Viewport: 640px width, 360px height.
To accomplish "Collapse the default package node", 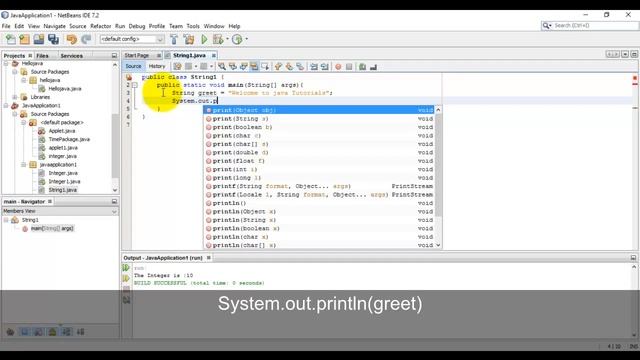I will click(24, 122).
